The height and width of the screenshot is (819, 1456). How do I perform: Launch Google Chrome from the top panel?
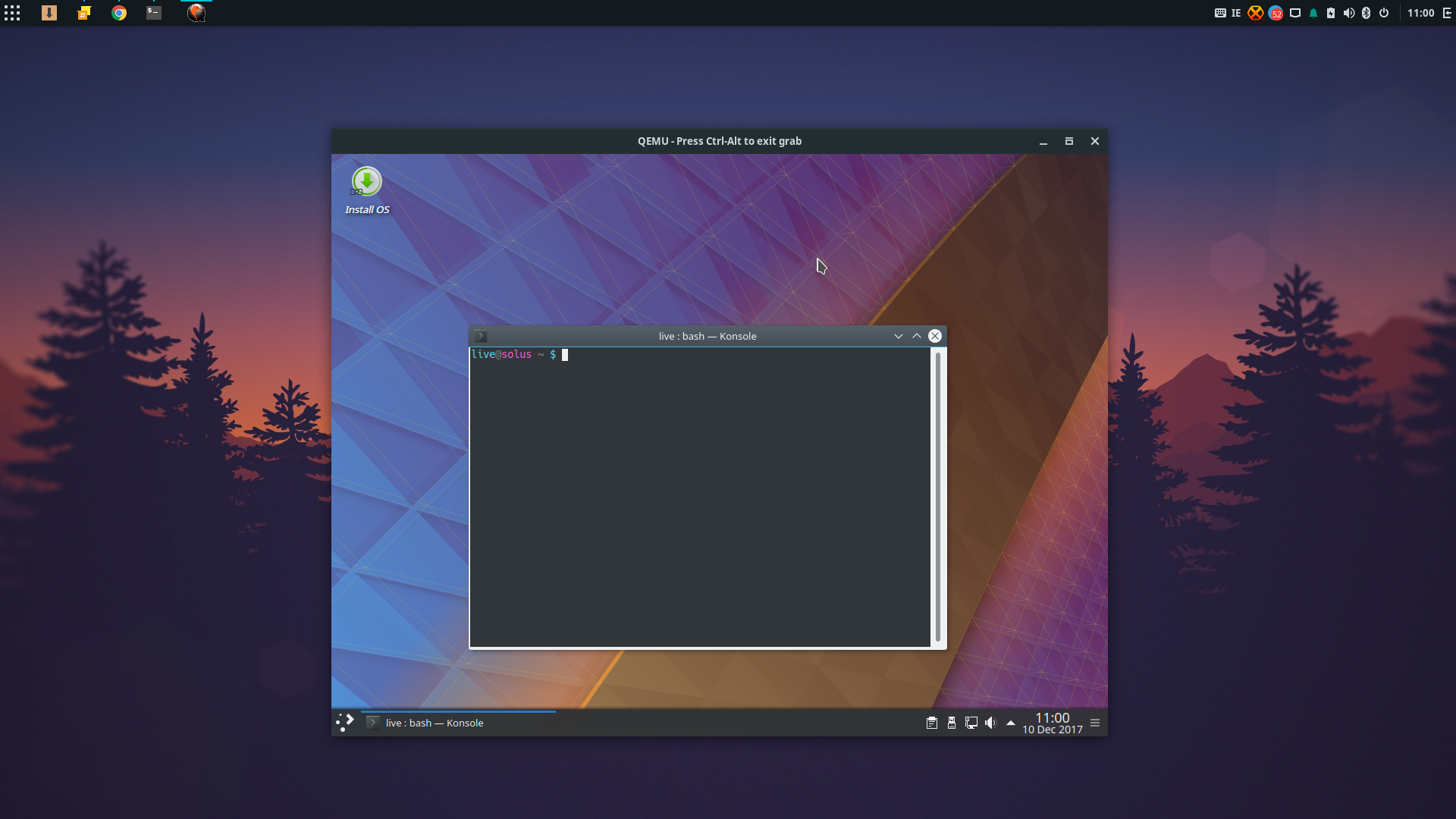click(x=119, y=13)
